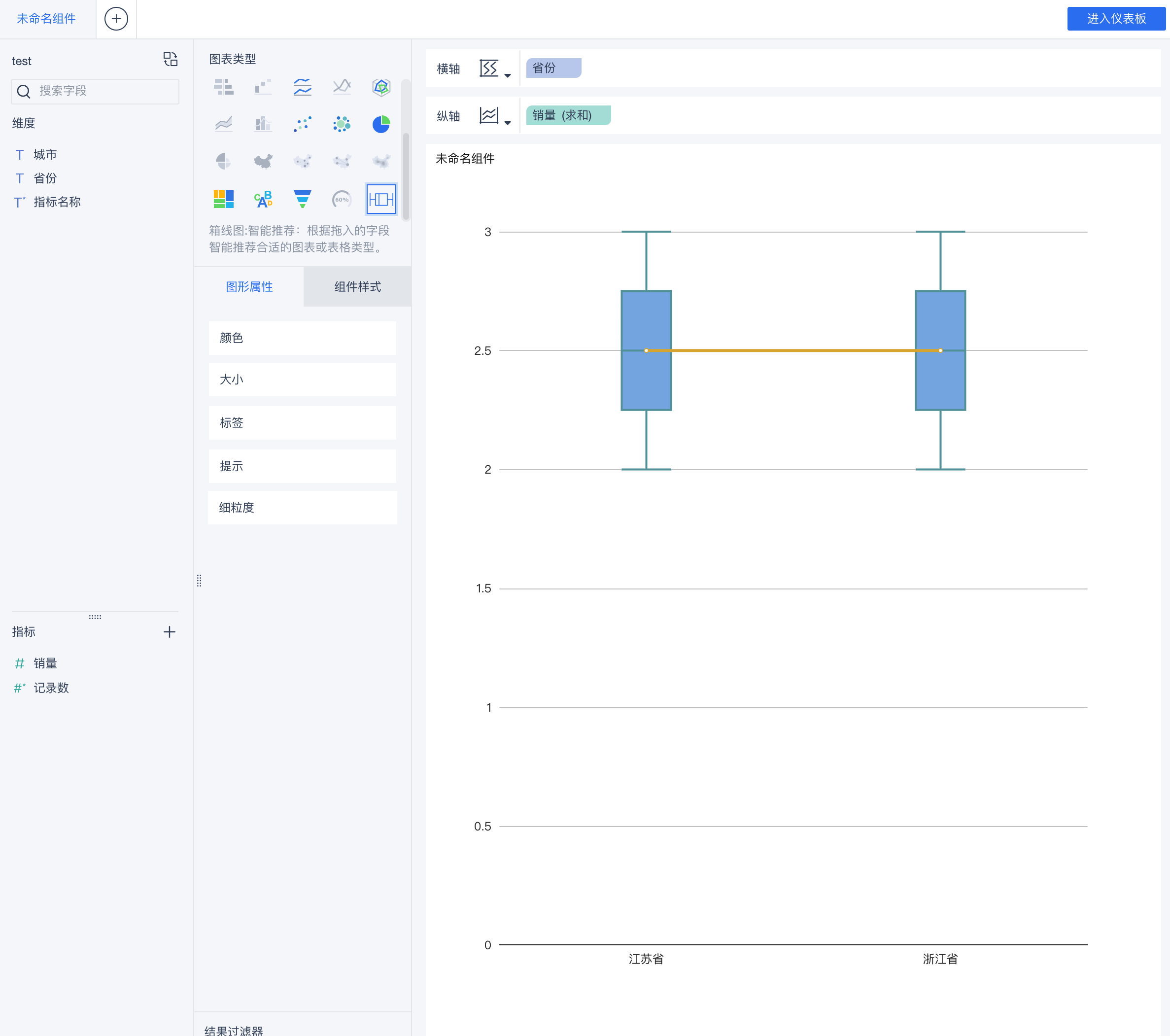Select the 指标名称 dimension field
The height and width of the screenshot is (1036, 1170).
pyautogui.click(x=57, y=202)
